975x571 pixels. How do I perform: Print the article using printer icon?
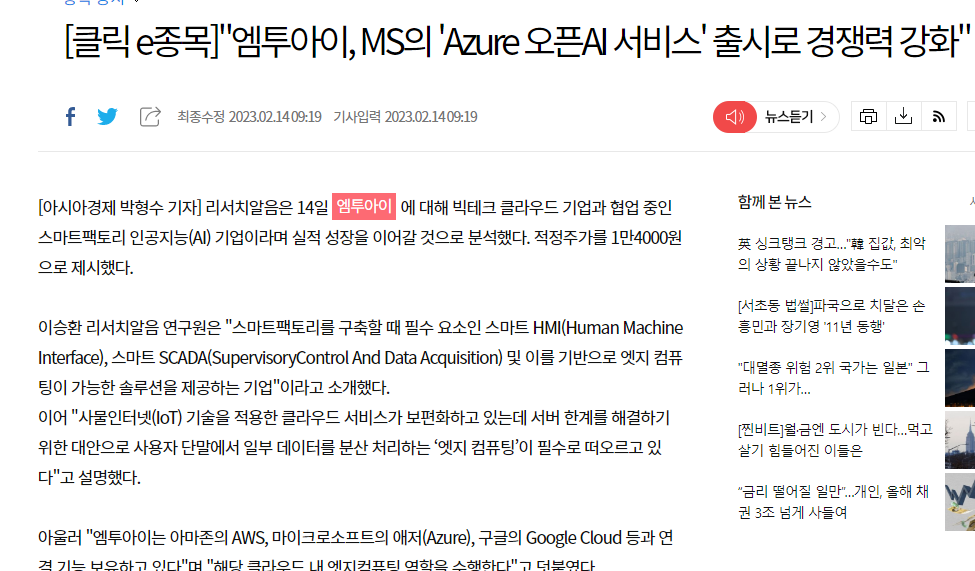[868, 117]
